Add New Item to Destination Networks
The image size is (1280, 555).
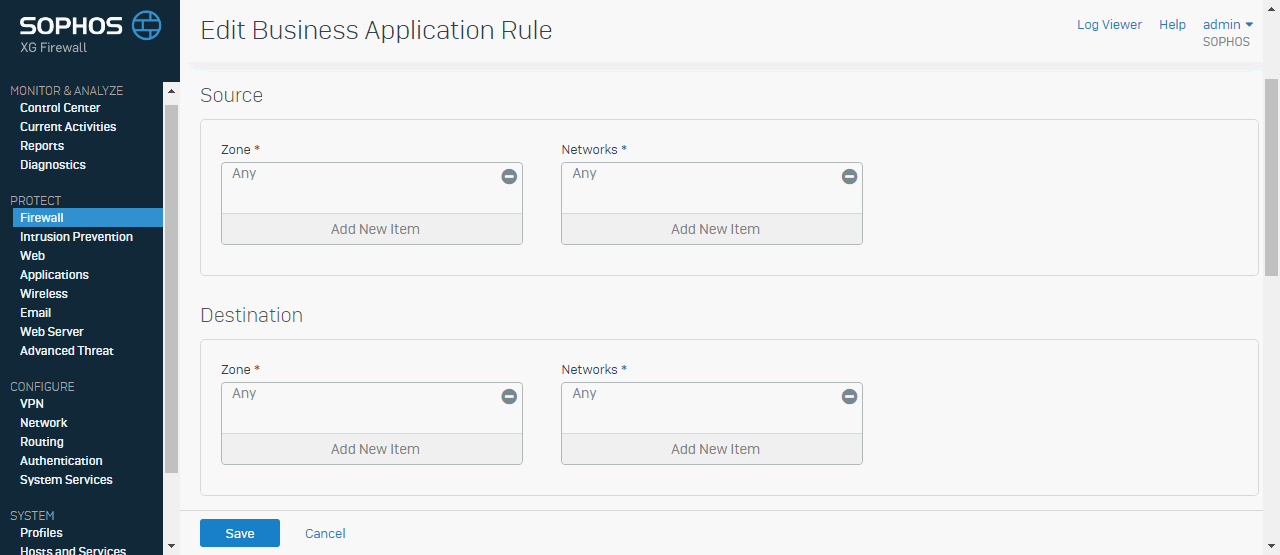tap(712, 449)
